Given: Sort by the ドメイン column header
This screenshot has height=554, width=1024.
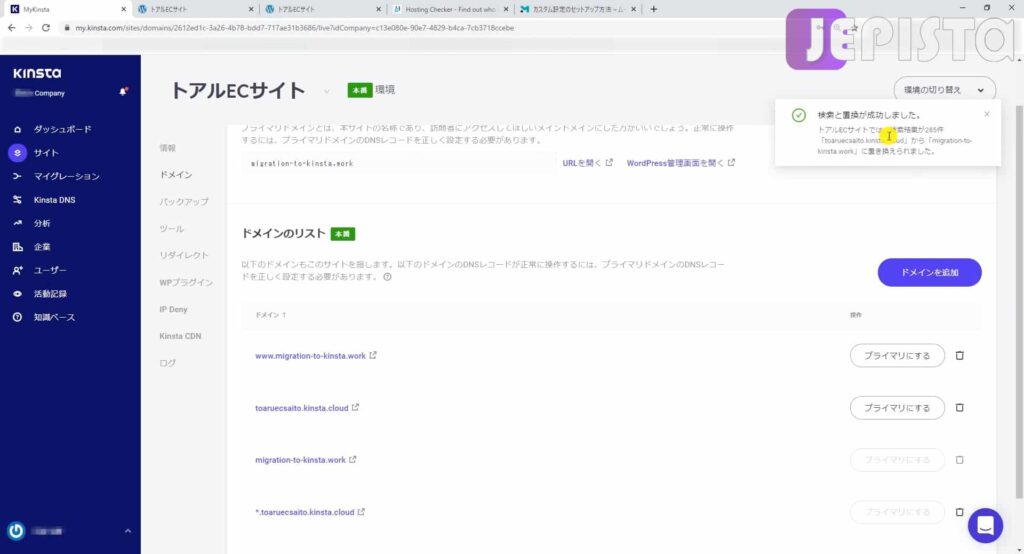Looking at the screenshot, I should (270, 315).
